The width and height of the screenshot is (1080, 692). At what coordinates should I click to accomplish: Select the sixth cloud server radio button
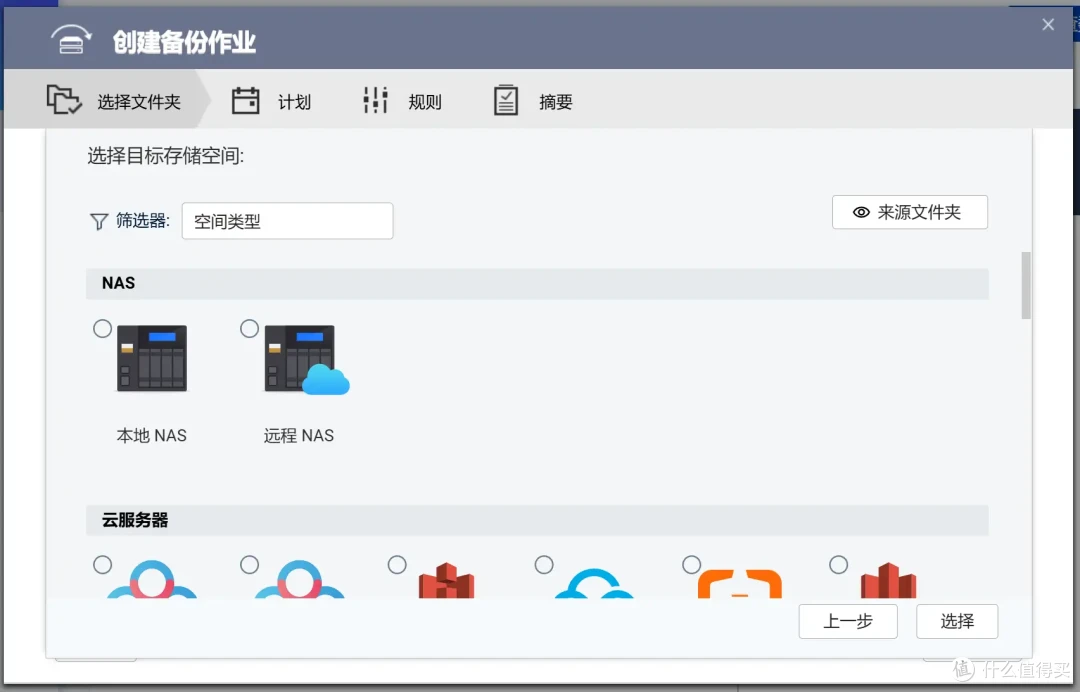838,565
